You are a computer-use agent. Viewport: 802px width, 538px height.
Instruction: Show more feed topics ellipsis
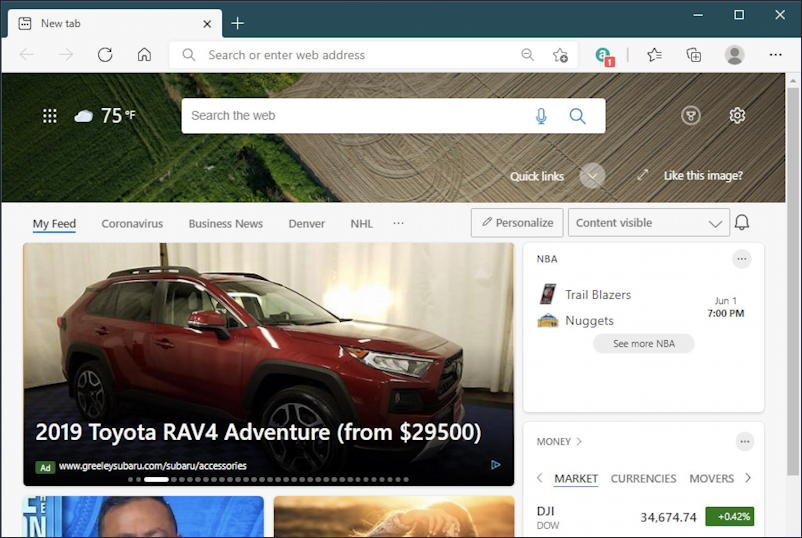pyautogui.click(x=398, y=223)
